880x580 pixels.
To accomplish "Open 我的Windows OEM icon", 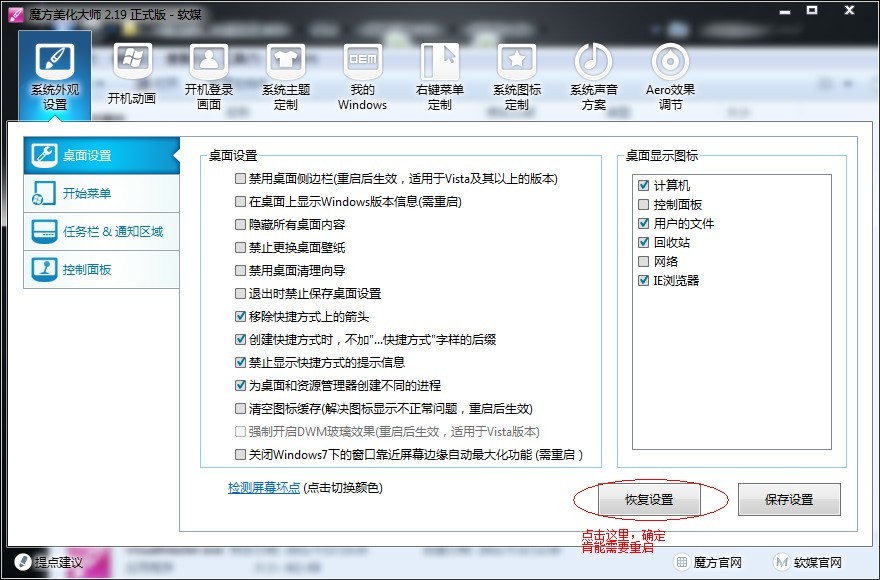I will [363, 62].
